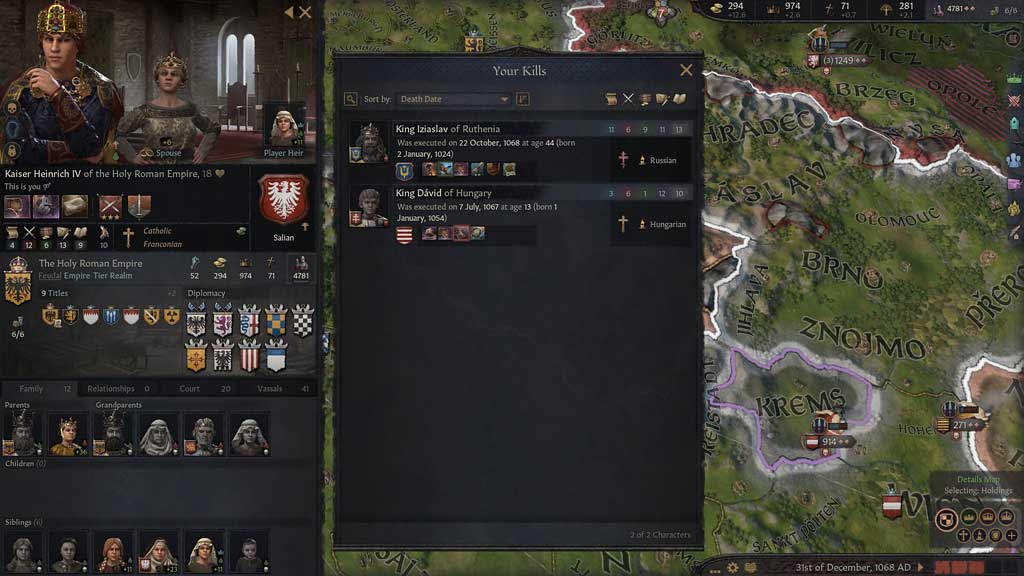Toggle sort order direction button
This screenshot has height=576, width=1024.
(522, 99)
